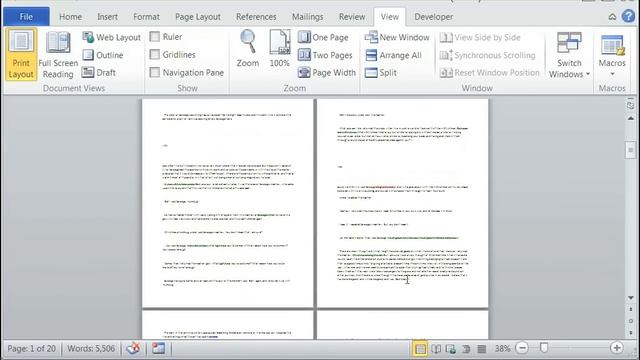
Task: Click Zoom Out minus button
Action: point(522,348)
